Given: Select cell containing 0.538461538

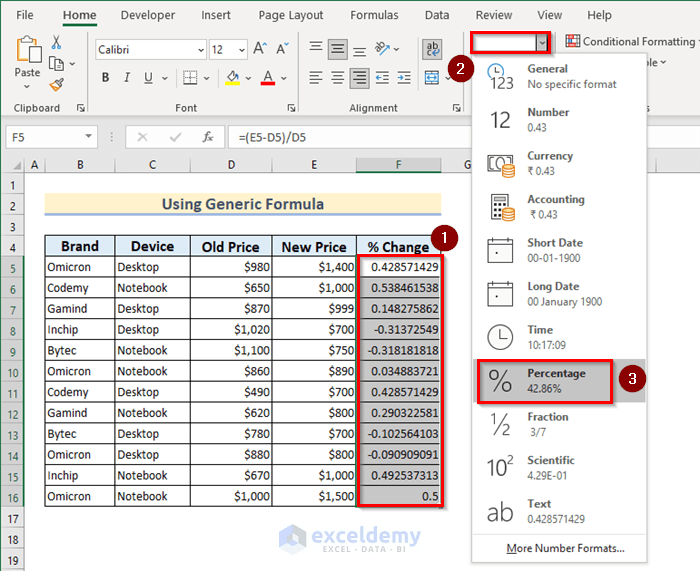Looking at the screenshot, I should click(x=399, y=288).
